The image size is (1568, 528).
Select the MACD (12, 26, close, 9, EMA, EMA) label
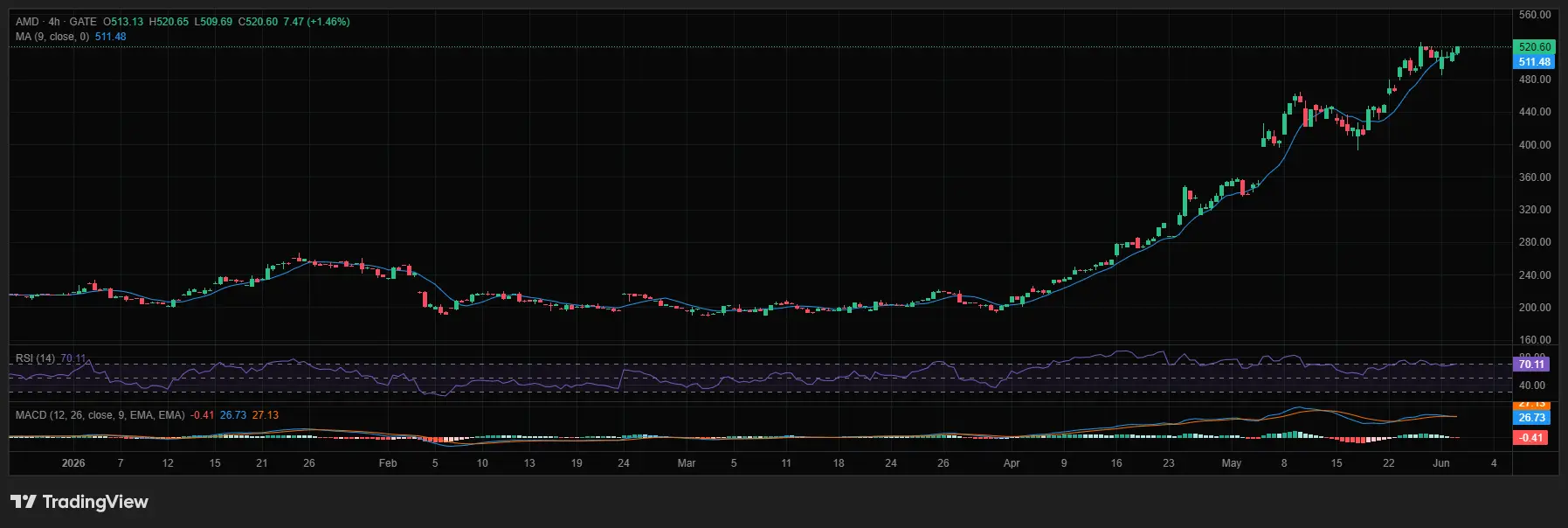[x=100, y=415]
